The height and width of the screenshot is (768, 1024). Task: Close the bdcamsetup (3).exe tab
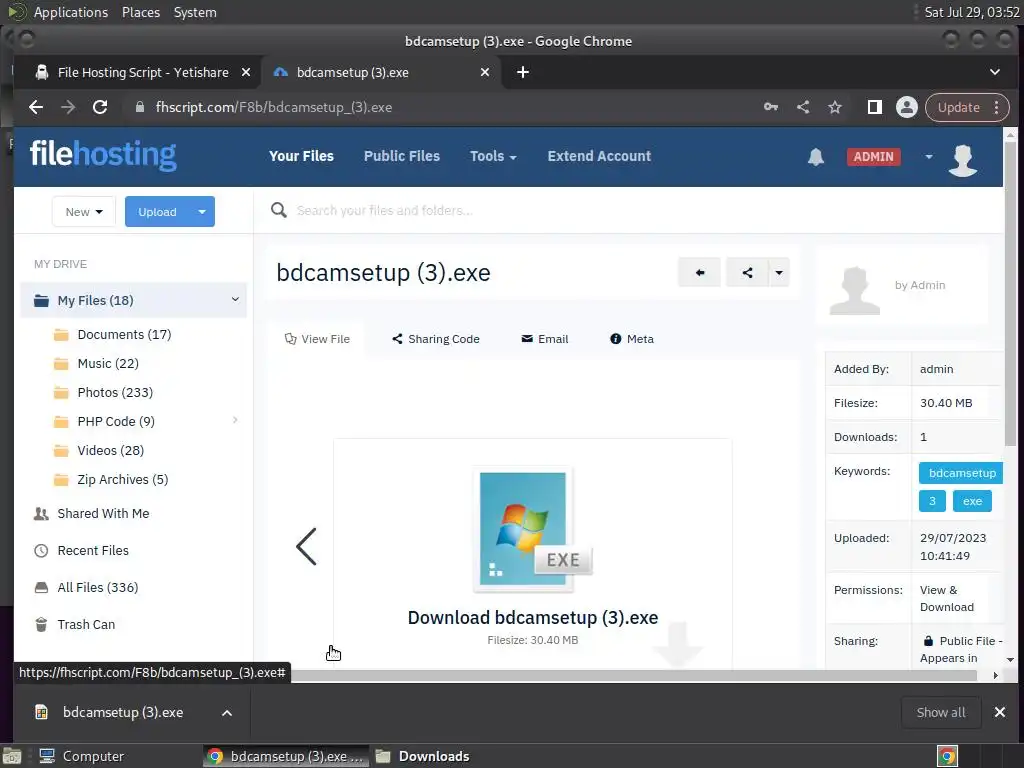(485, 72)
